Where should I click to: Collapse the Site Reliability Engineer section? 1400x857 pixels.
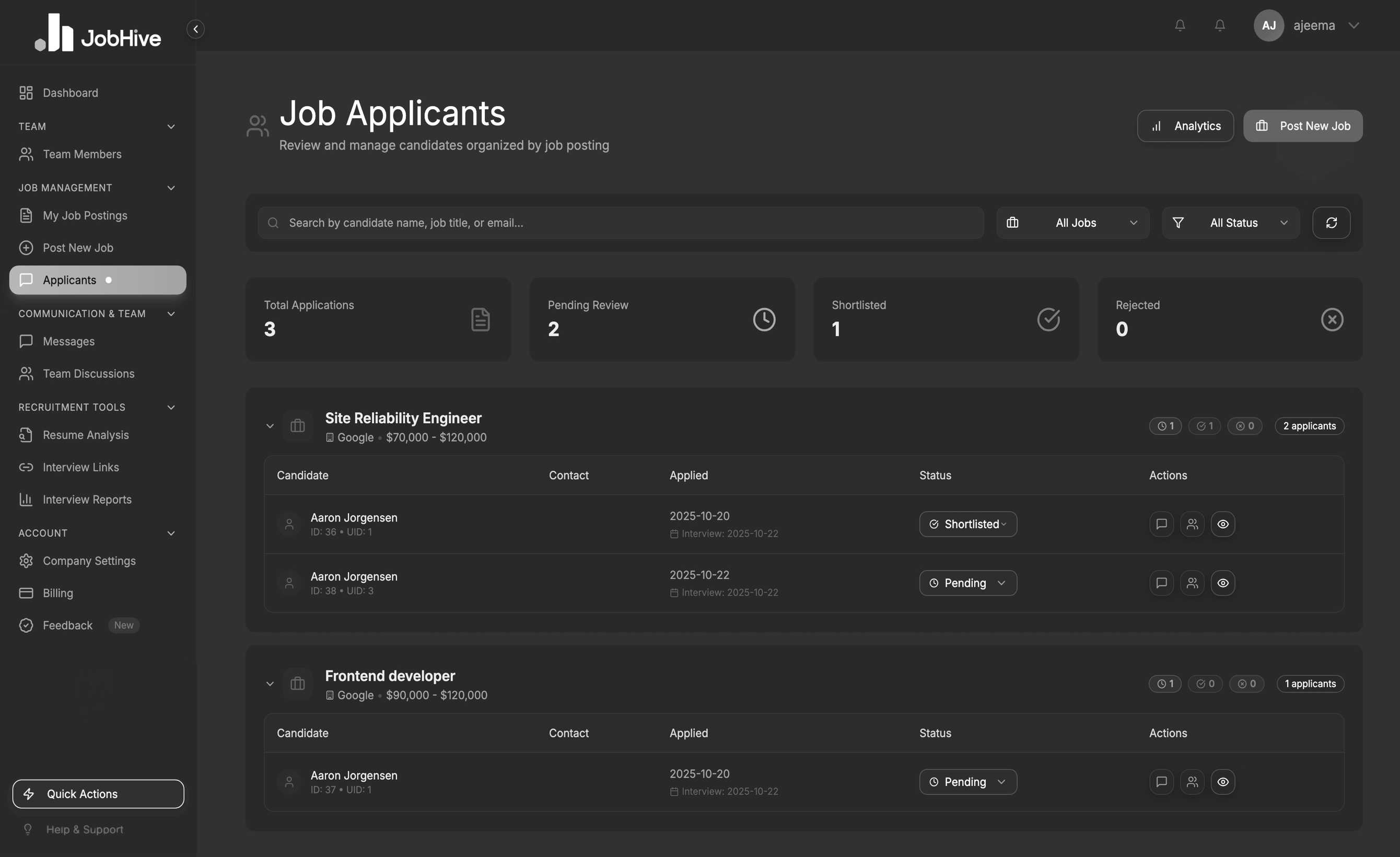click(270, 426)
